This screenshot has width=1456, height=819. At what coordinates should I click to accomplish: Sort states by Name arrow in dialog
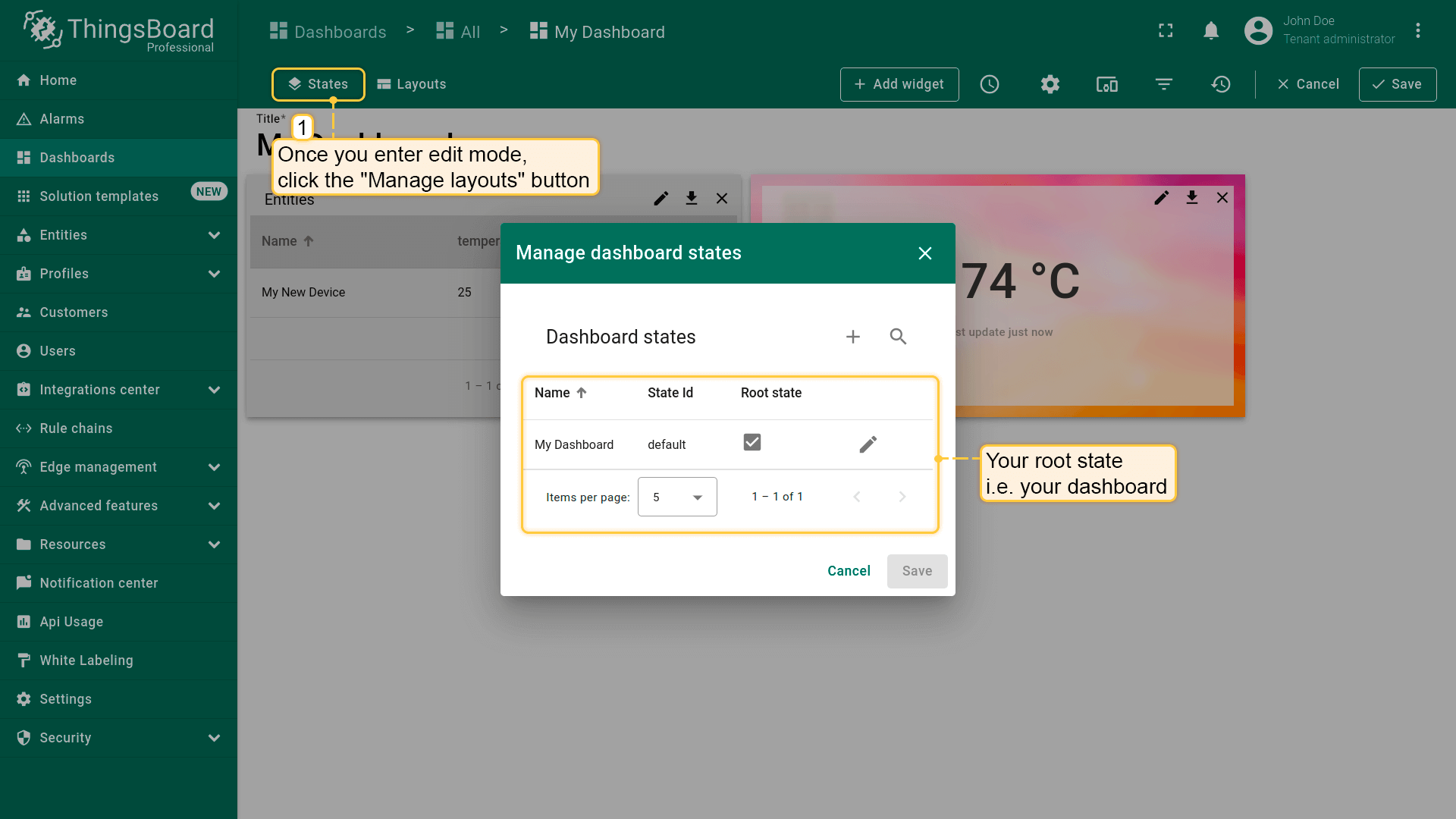(x=582, y=393)
